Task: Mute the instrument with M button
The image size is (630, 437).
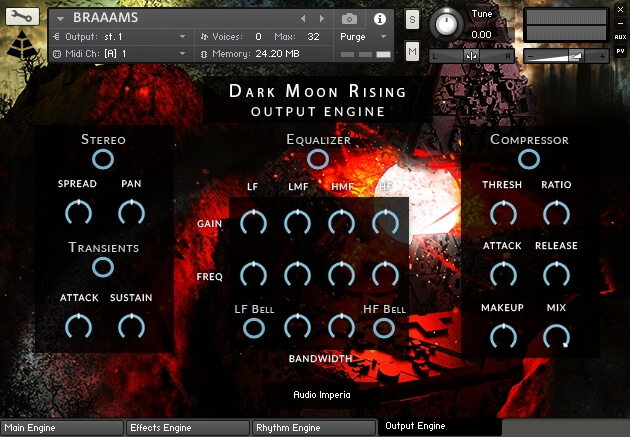Action: (412, 51)
